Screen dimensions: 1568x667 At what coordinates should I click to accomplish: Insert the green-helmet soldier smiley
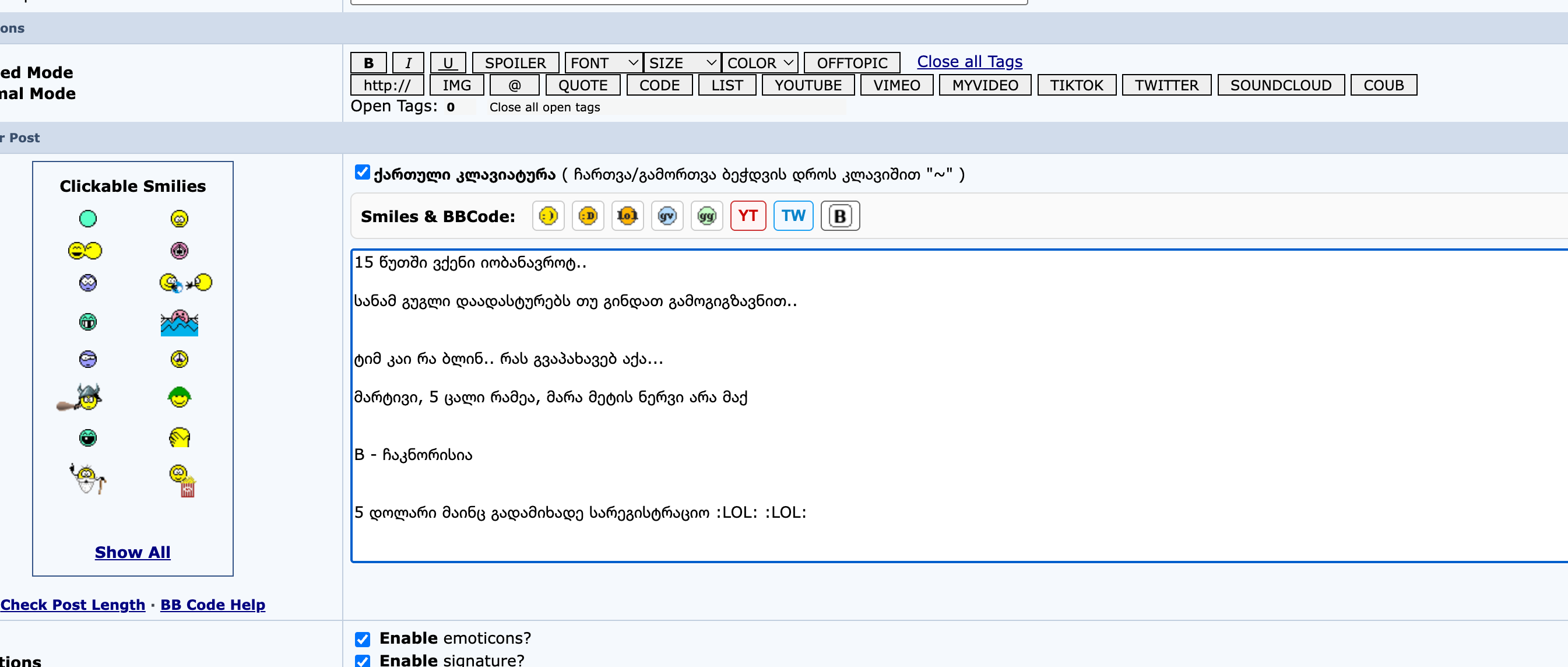click(179, 398)
